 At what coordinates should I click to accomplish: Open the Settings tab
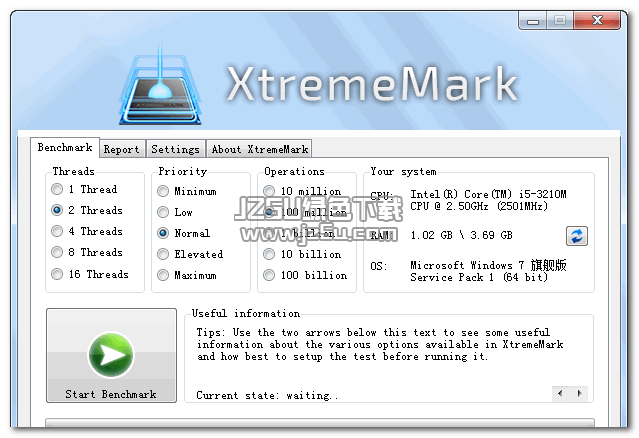pos(175,150)
